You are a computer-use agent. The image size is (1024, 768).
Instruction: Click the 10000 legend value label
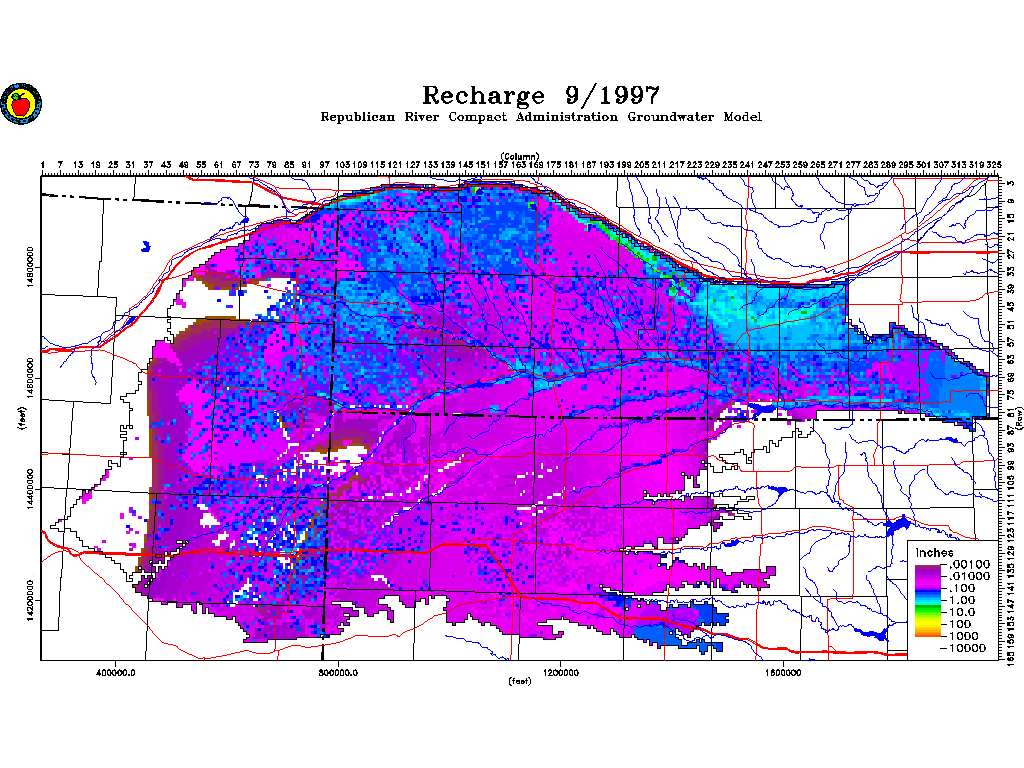tap(968, 648)
